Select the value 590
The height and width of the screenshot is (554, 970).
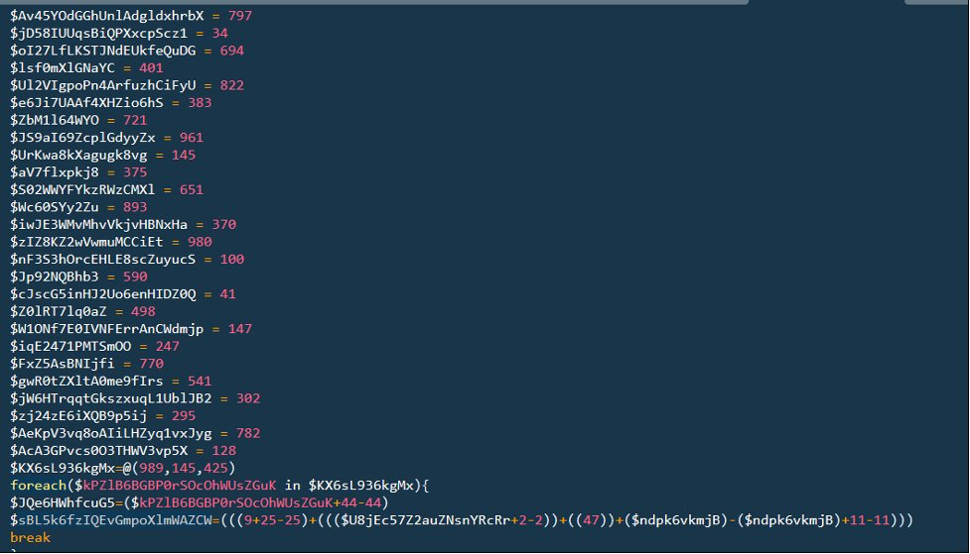pos(135,276)
